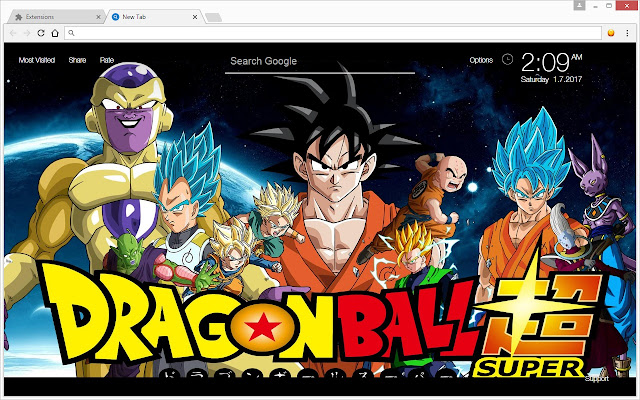640x400 pixels.
Task: Close the New Tab tab
Action: pyautogui.click(x=195, y=17)
